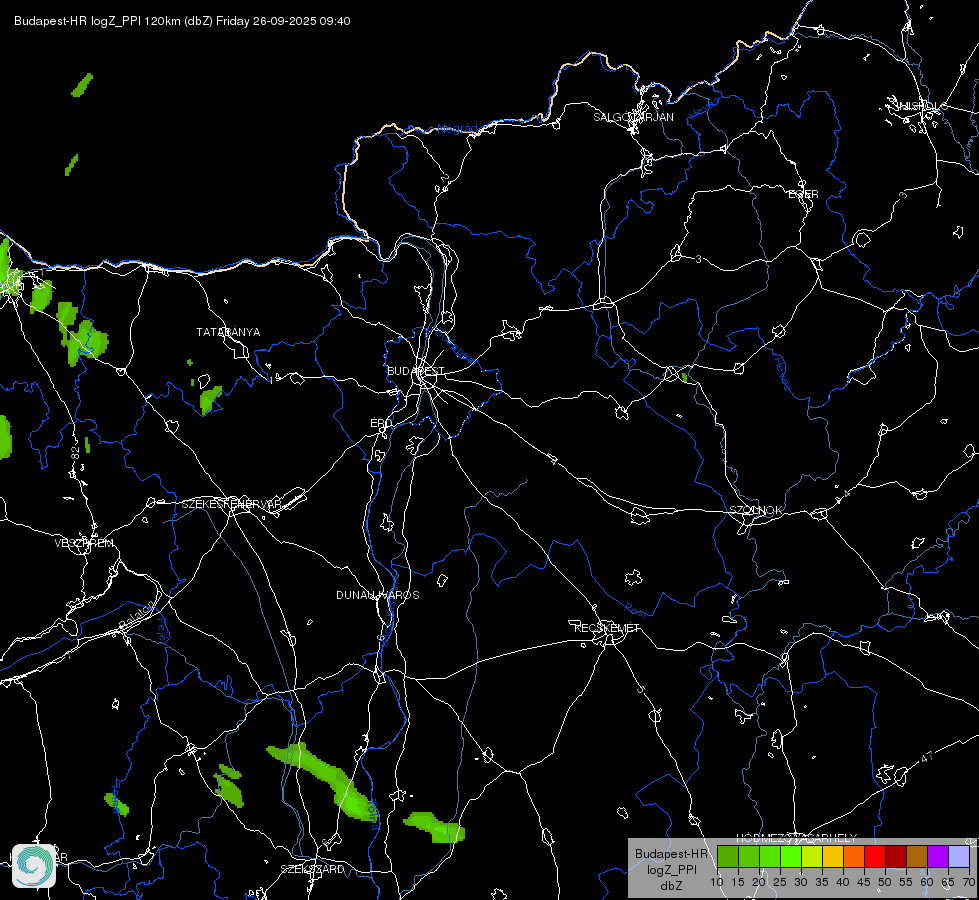Select the 50-55 dBZ dark red swatch
This screenshot has width=979, height=900.
(x=896, y=857)
